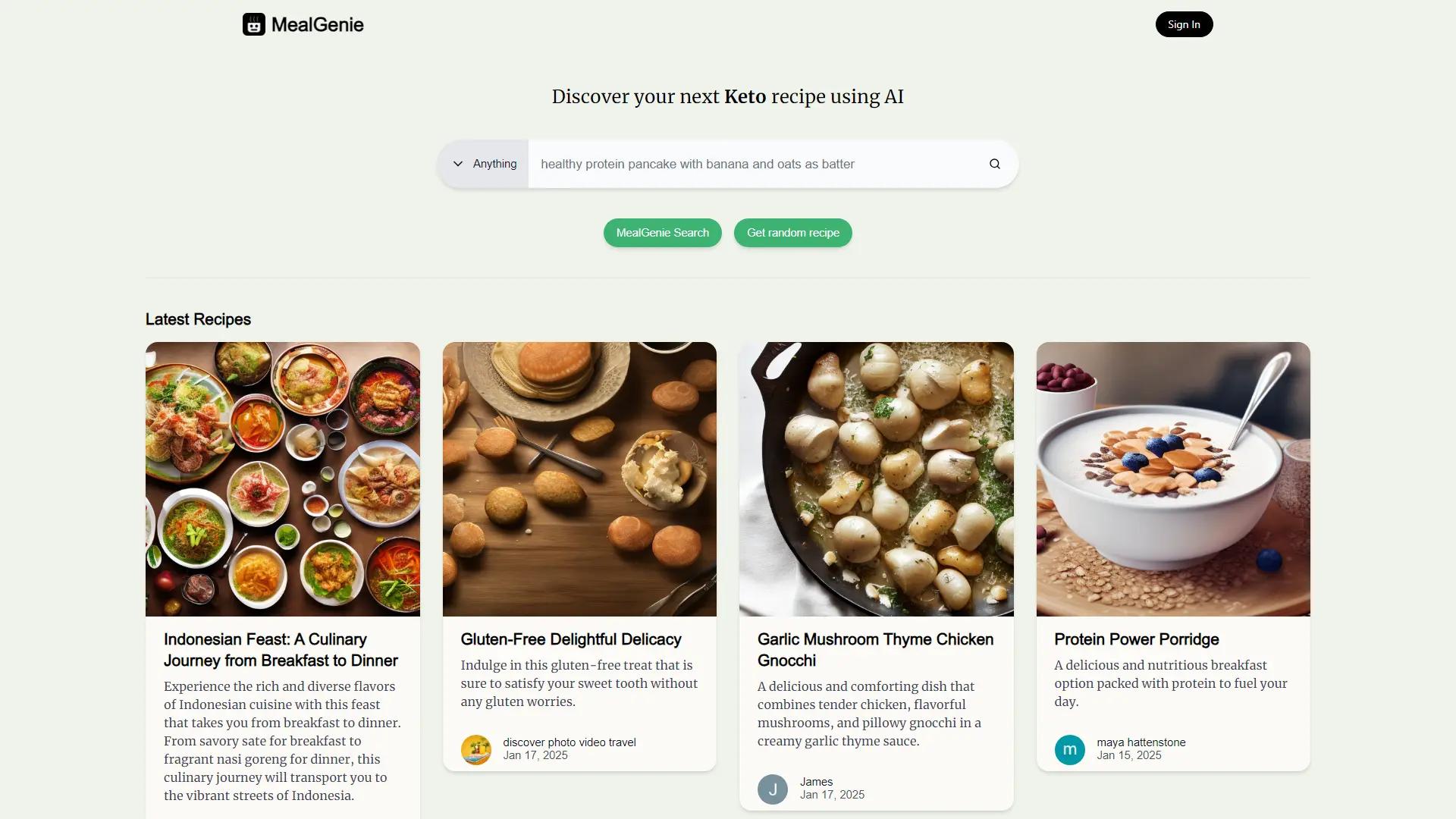Click the Gluten-Free Delicacy food image
The image size is (1456, 819).
(x=579, y=478)
